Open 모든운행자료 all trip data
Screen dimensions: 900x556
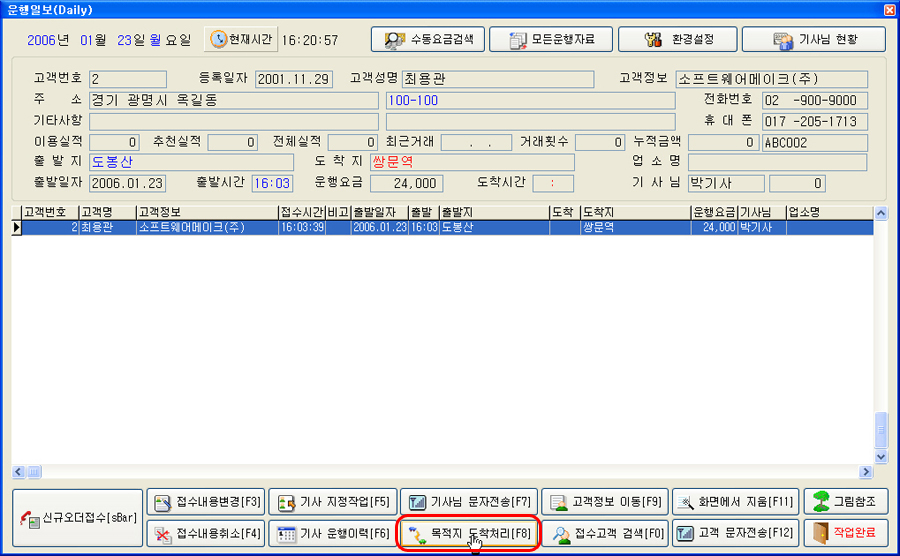click(551, 40)
